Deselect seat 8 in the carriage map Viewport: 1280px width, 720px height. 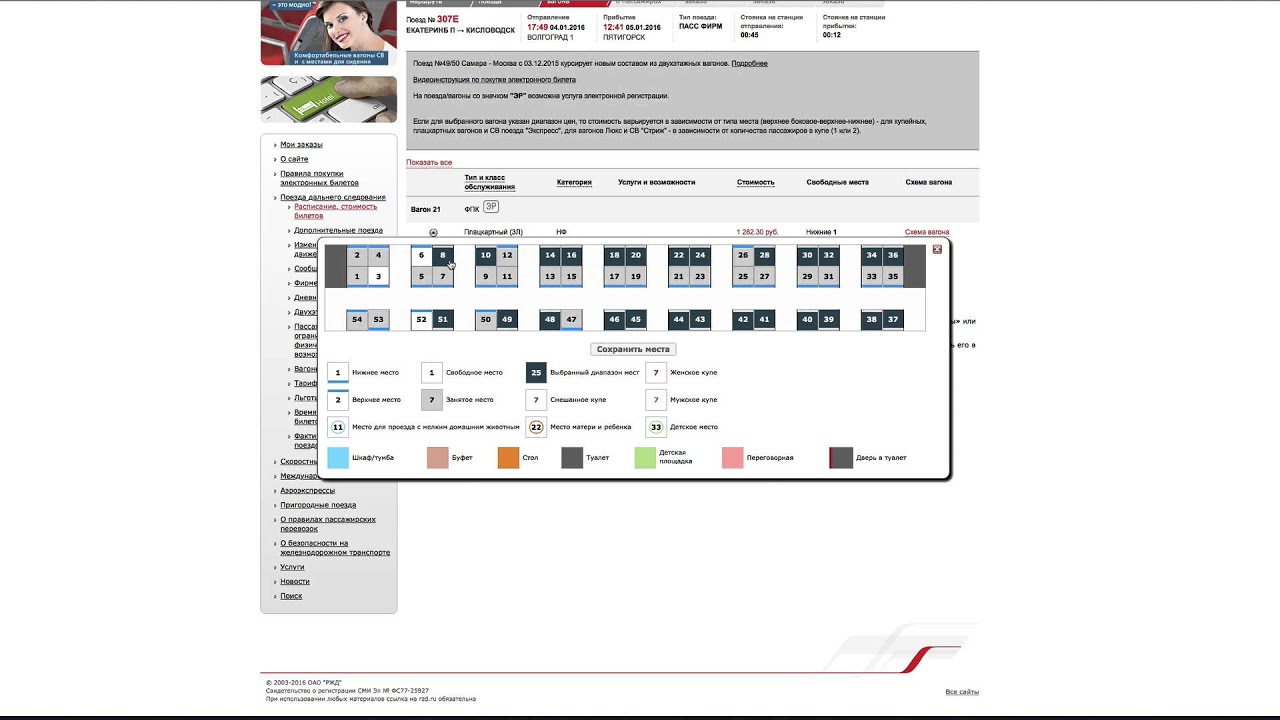443,255
